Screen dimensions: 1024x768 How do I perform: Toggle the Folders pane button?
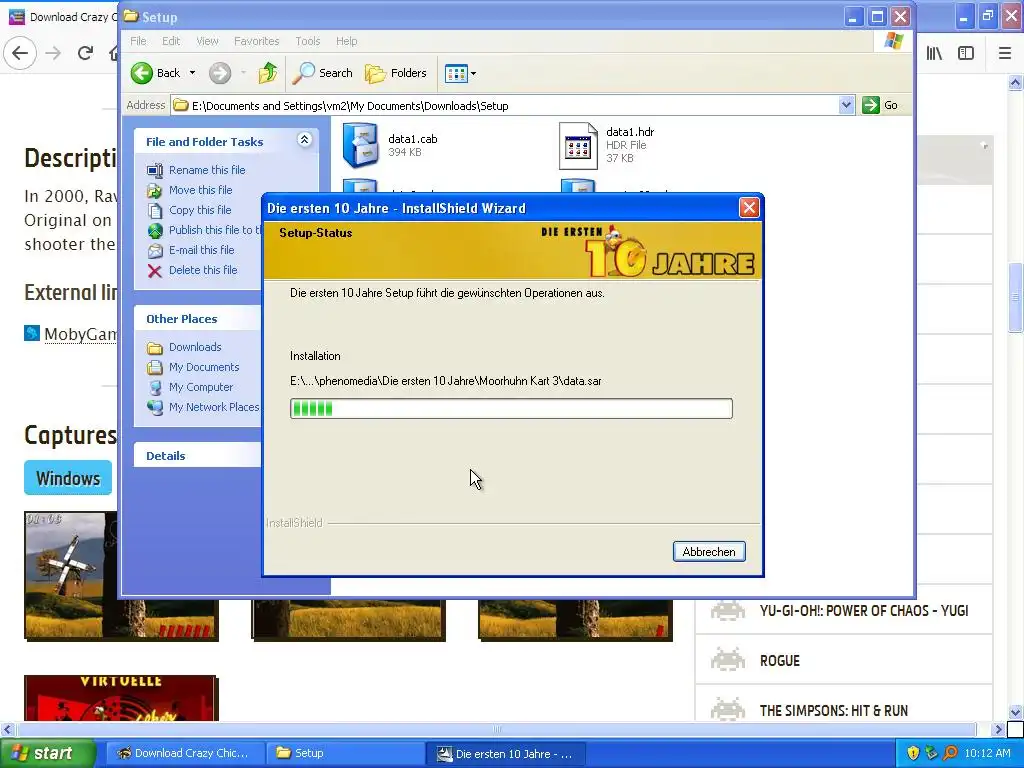(396, 73)
